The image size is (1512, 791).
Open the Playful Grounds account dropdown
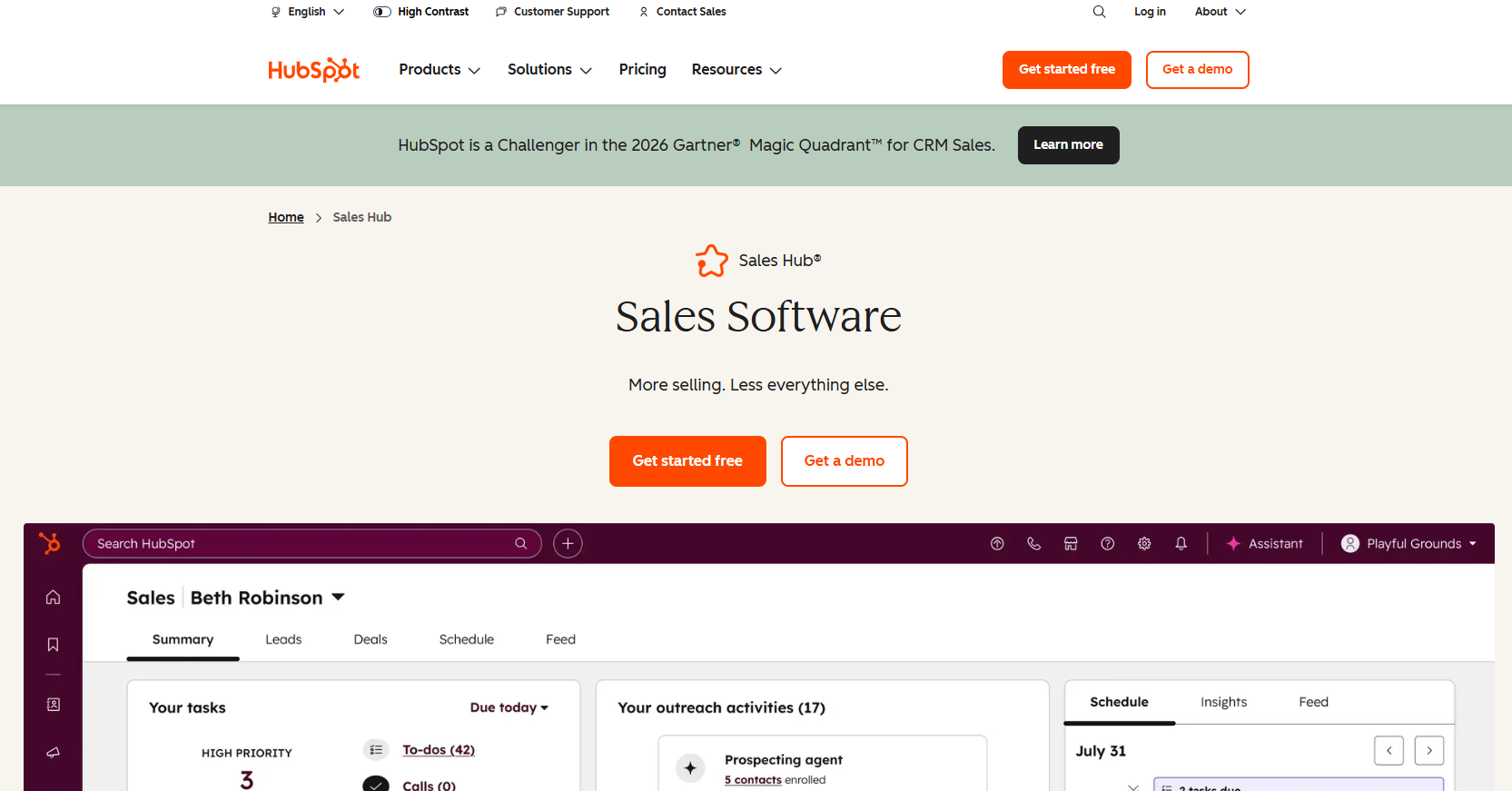[1408, 543]
